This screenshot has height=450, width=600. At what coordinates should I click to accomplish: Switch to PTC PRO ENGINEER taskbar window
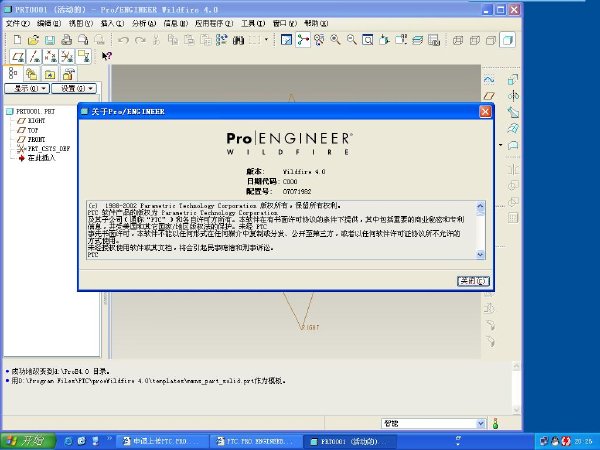(x=256, y=441)
